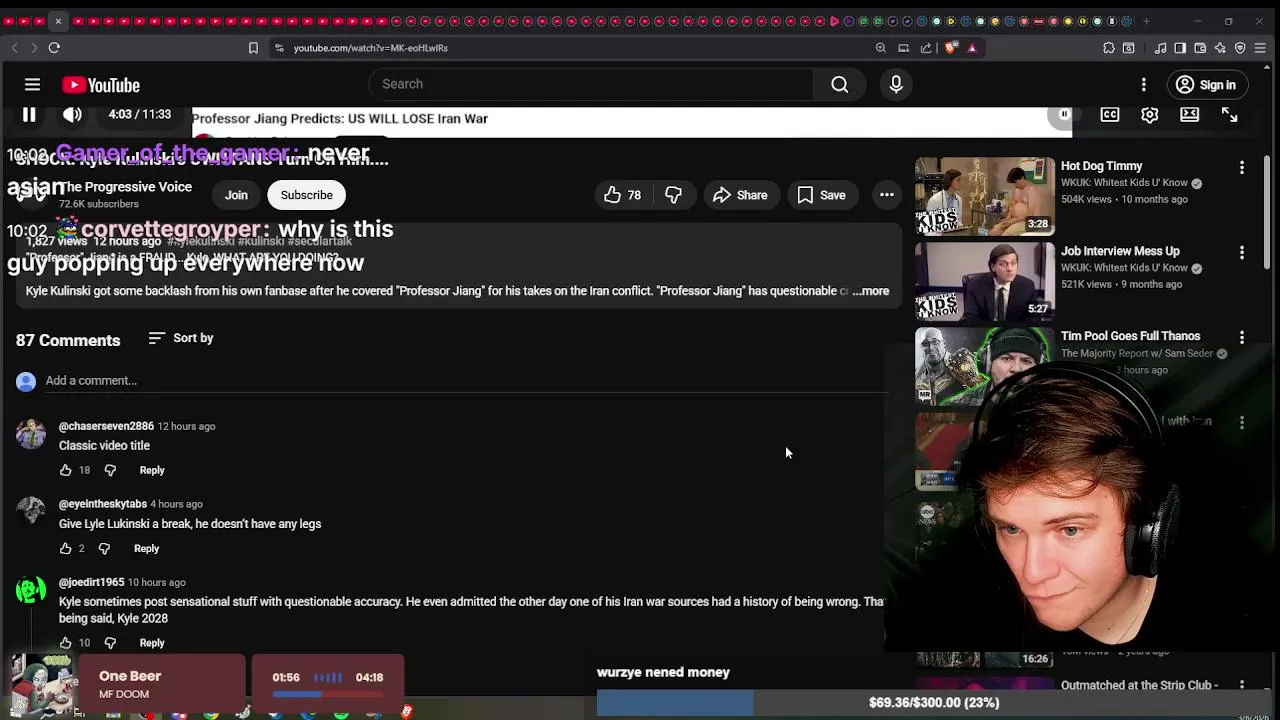Open a new browser tab with plus
1280x720 pixels.
point(1146,21)
